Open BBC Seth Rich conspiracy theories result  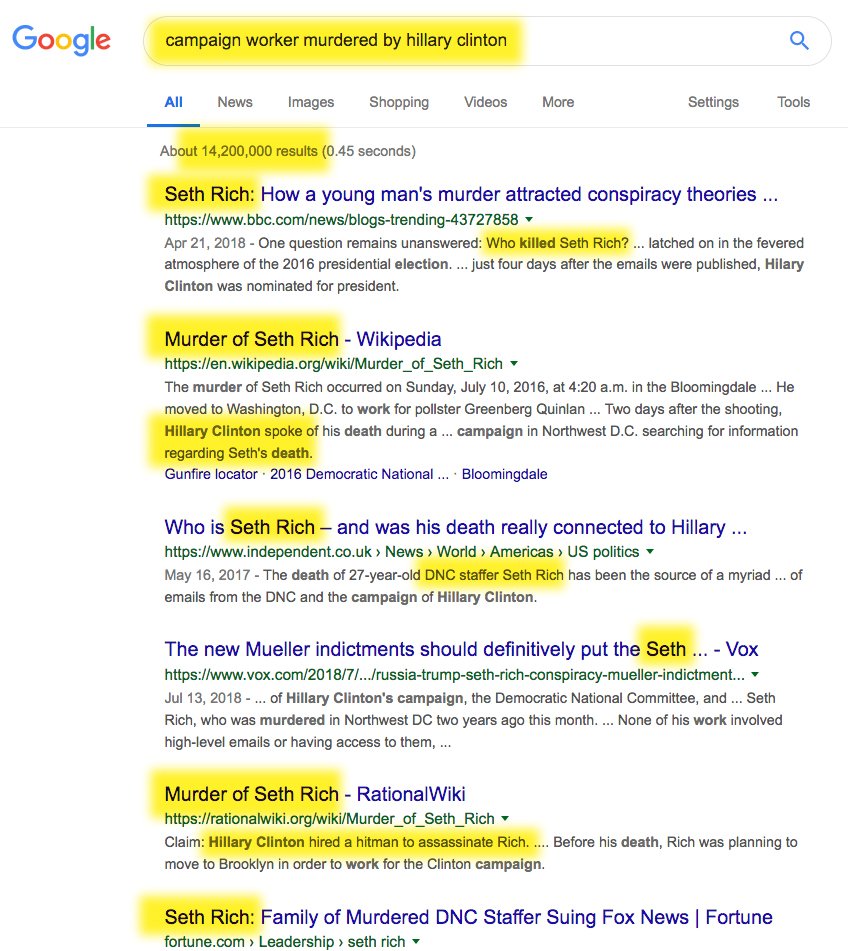[x=471, y=194]
